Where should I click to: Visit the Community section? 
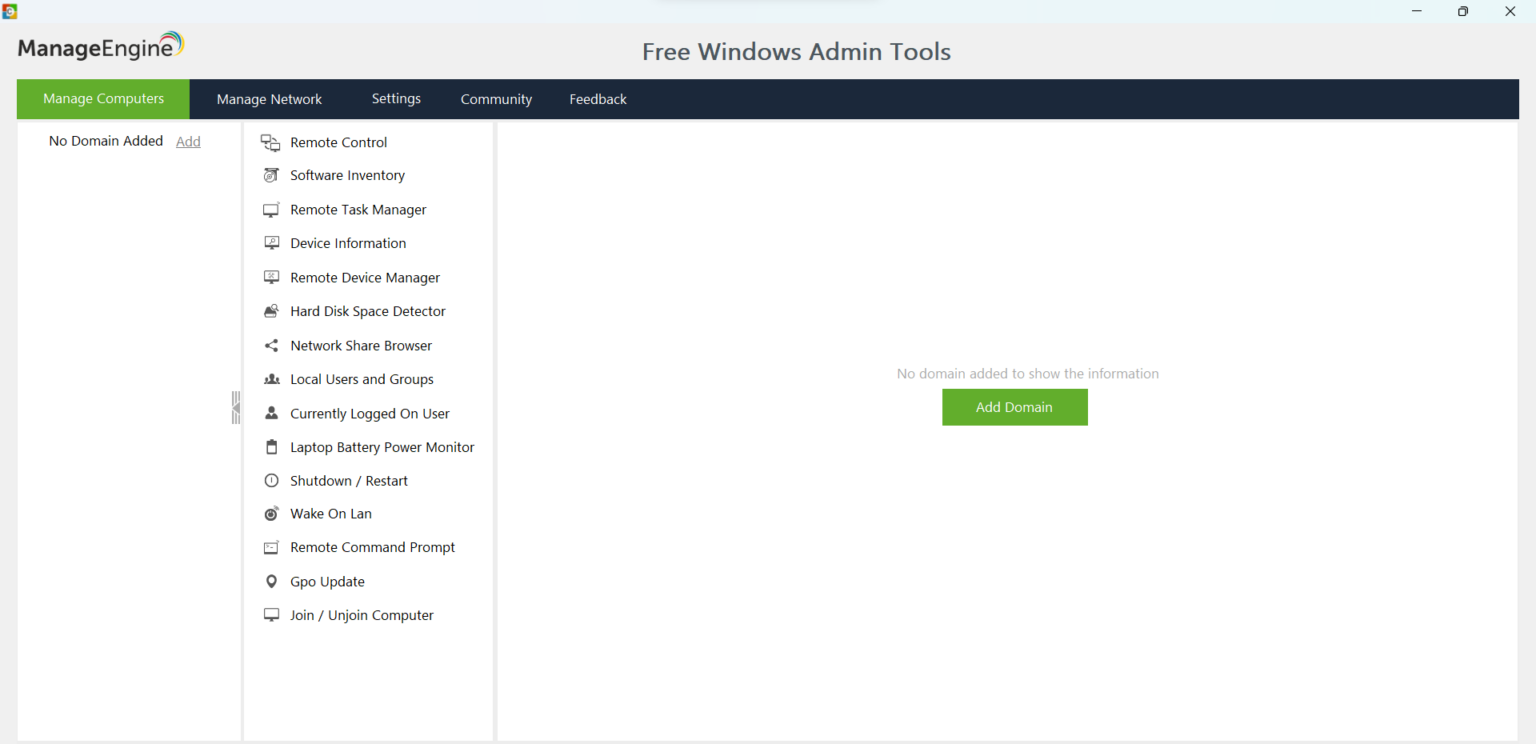click(496, 99)
